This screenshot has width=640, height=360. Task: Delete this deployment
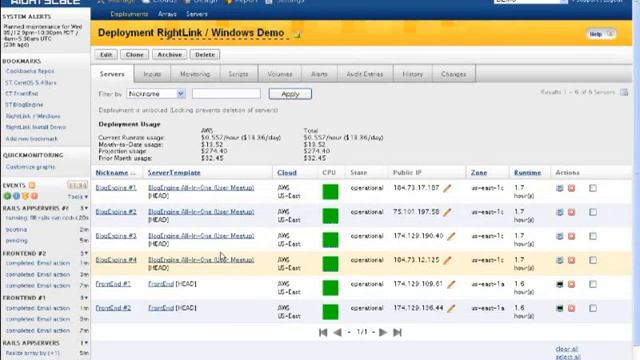click(205, 54)
